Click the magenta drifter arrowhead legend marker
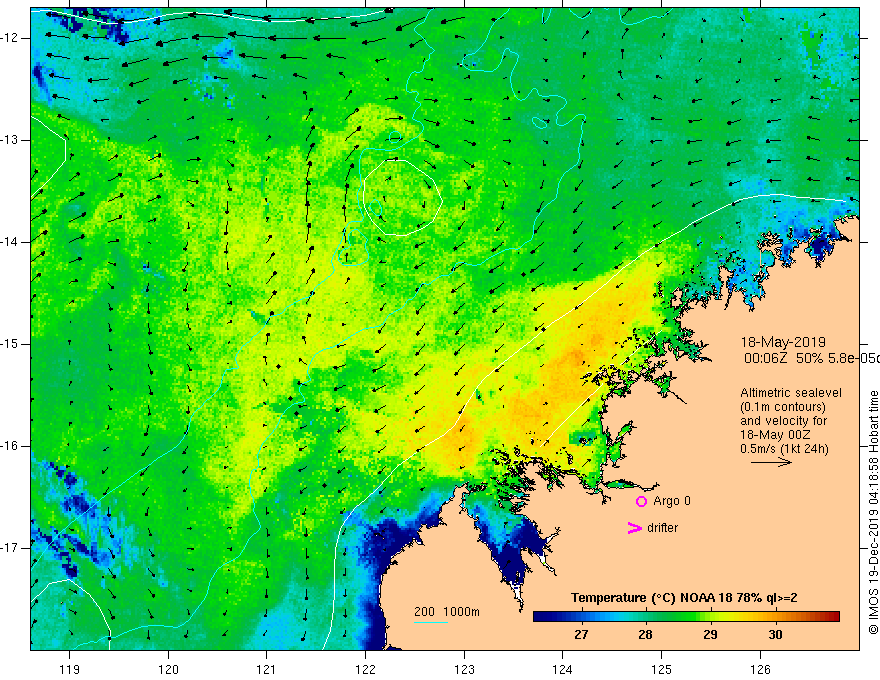Image resolution: width=880 pixels, height=680 pixels. point(634,528)
